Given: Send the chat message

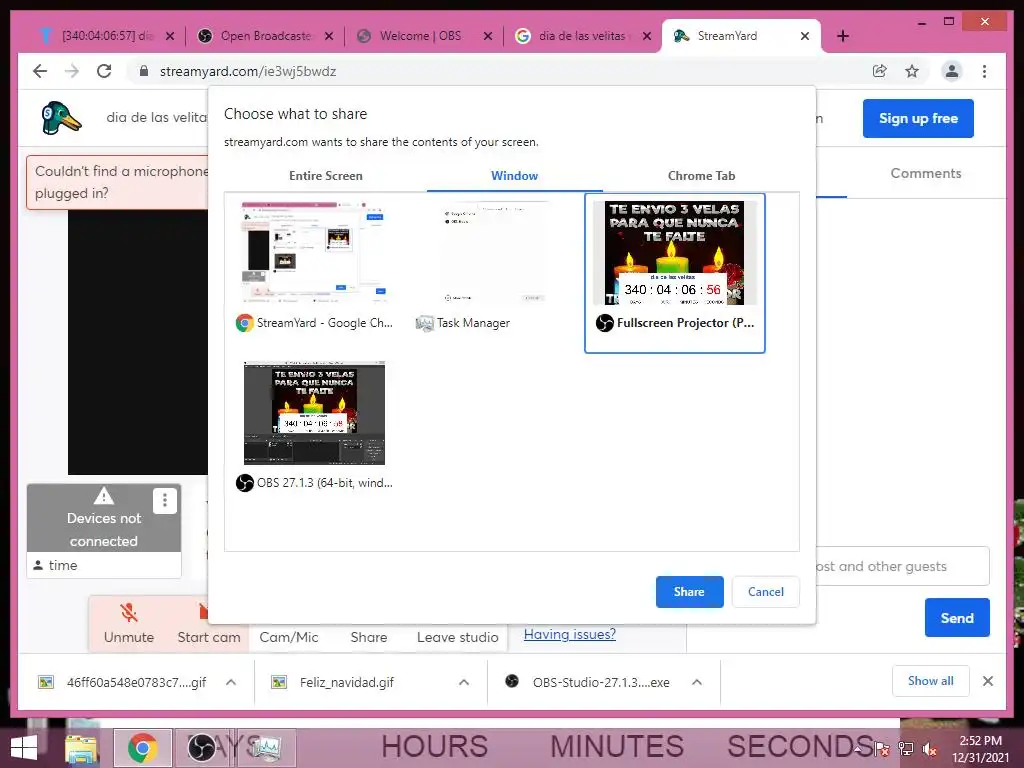Looking at the screenshot, I should (957, 618).
